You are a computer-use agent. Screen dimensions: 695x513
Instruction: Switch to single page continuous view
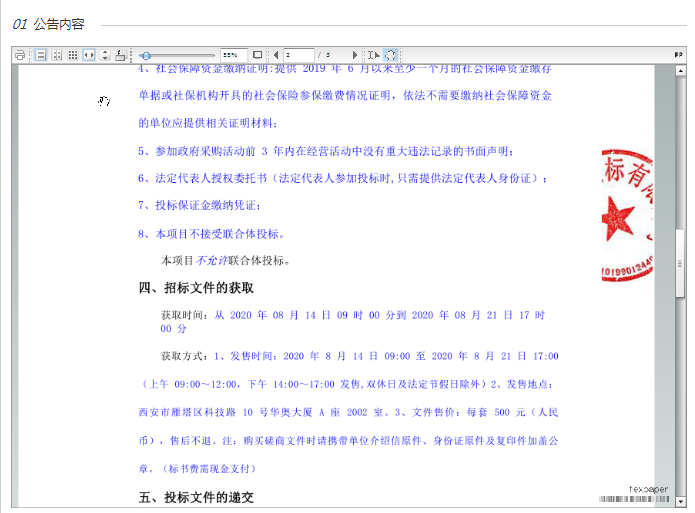pyautogui.click(x=41, y=55)
